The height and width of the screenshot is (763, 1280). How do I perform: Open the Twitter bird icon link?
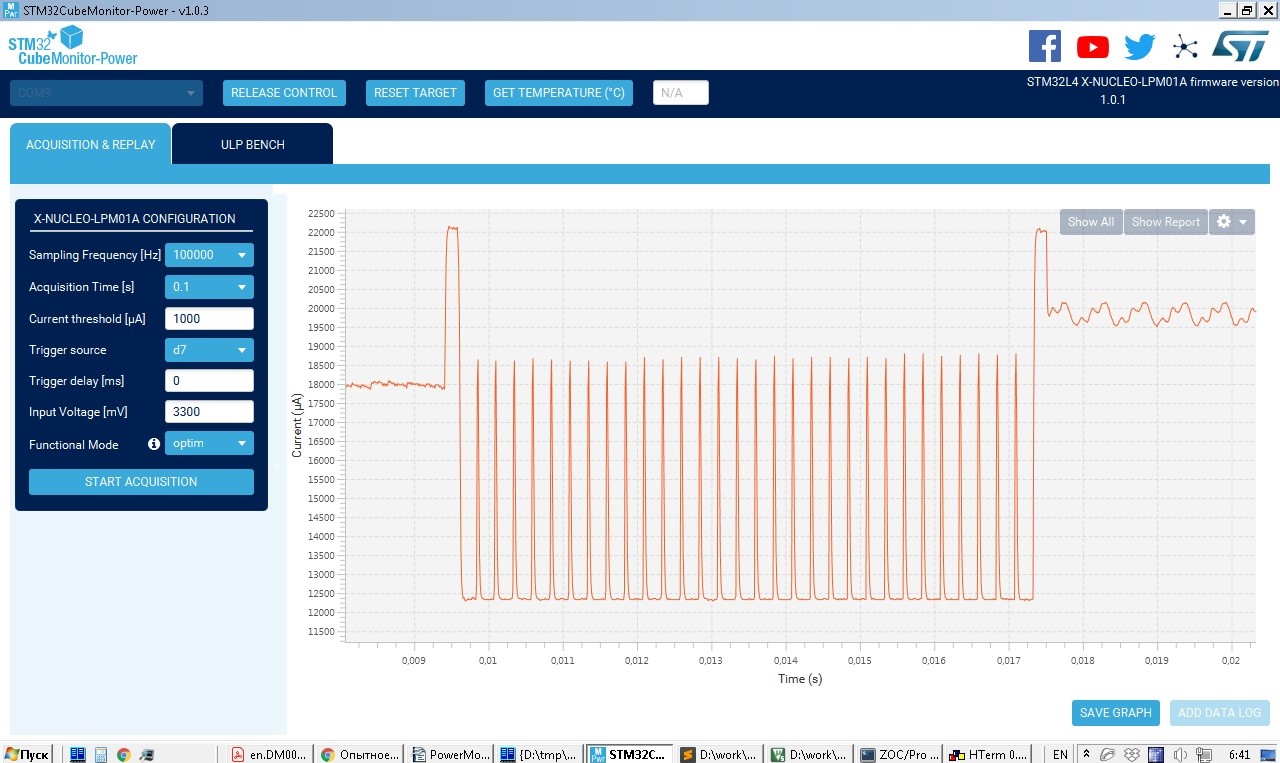(x=1140, y=47)
